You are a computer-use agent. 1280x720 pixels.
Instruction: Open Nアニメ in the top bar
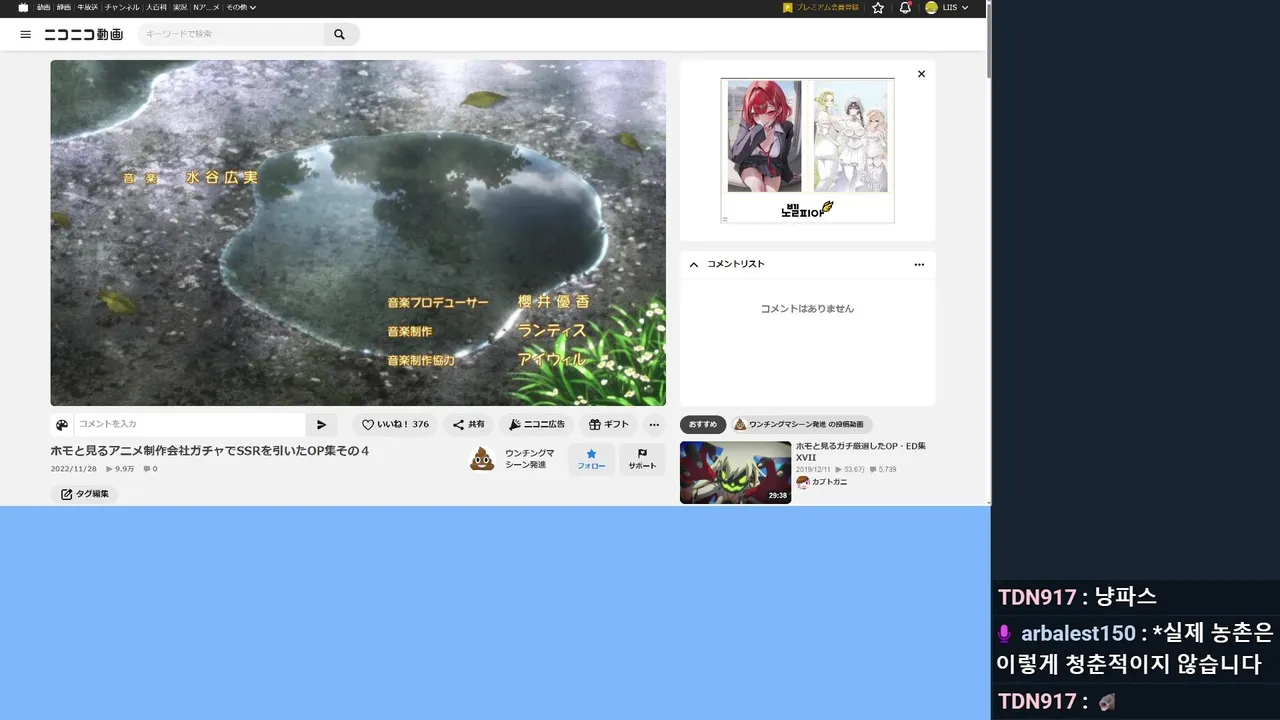(x=207, y=7)
